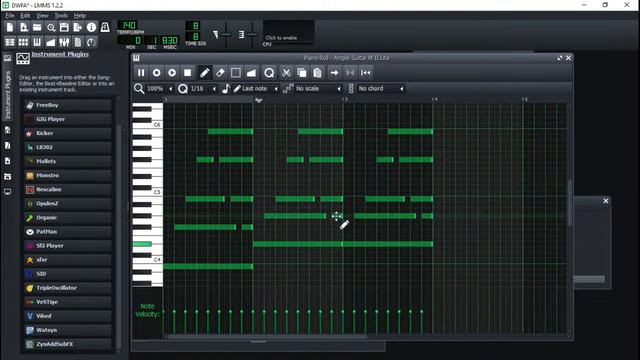Open an existing project via folder icon
This screenshot has height=360, width=640.
37,27
